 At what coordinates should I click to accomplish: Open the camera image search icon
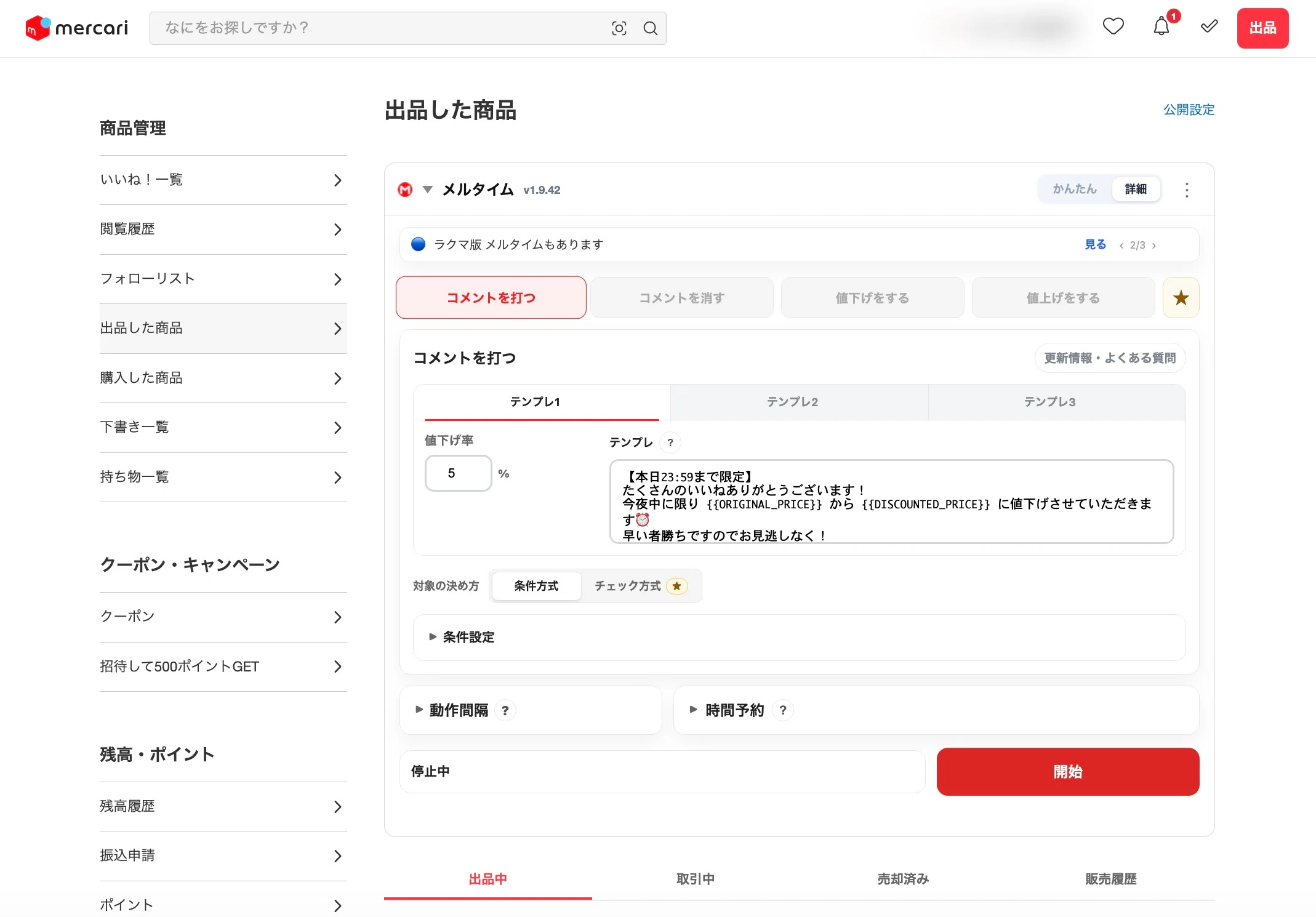point(619,28)
